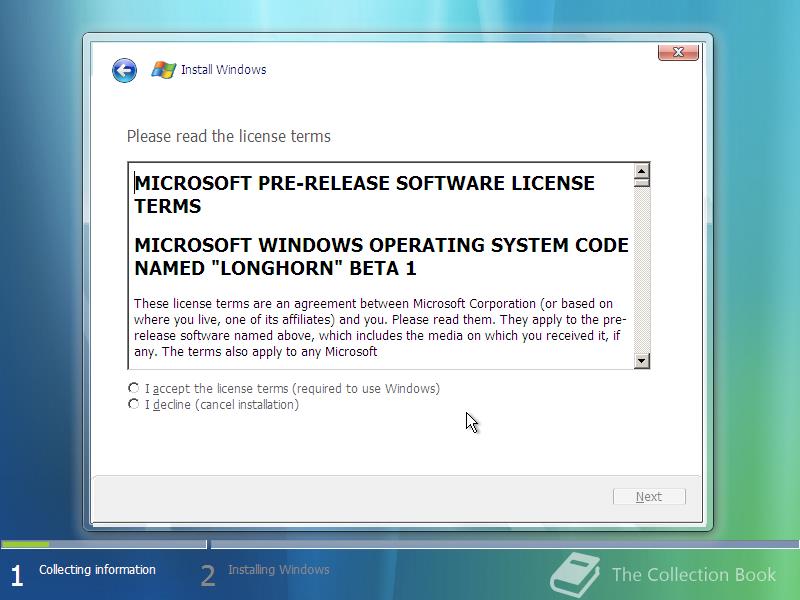Click the 'Install Windows' title text
The width and height of the screenshot is (800, 600).
[223, 69]
